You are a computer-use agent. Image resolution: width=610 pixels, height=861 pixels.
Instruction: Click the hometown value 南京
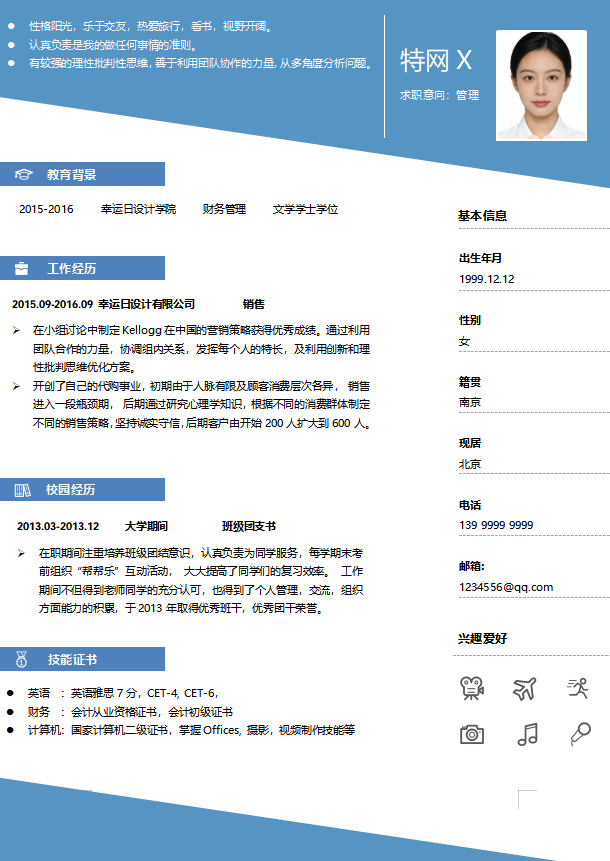(470, 402)
